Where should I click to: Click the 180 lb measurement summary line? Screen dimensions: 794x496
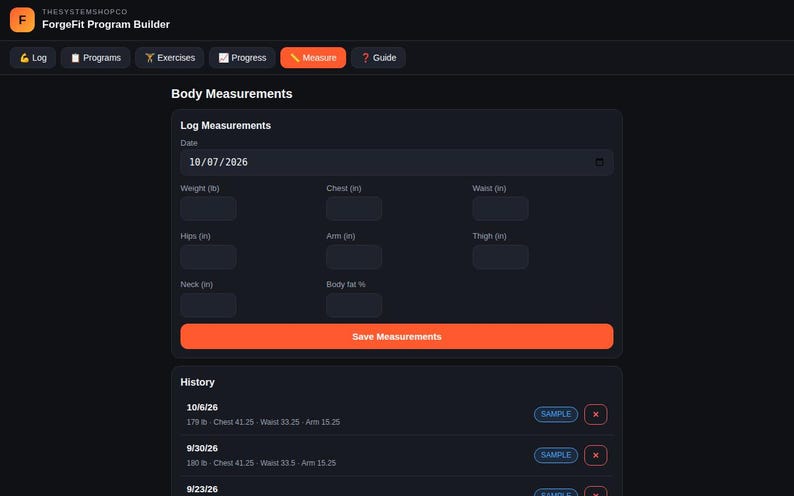click(261, 463)
